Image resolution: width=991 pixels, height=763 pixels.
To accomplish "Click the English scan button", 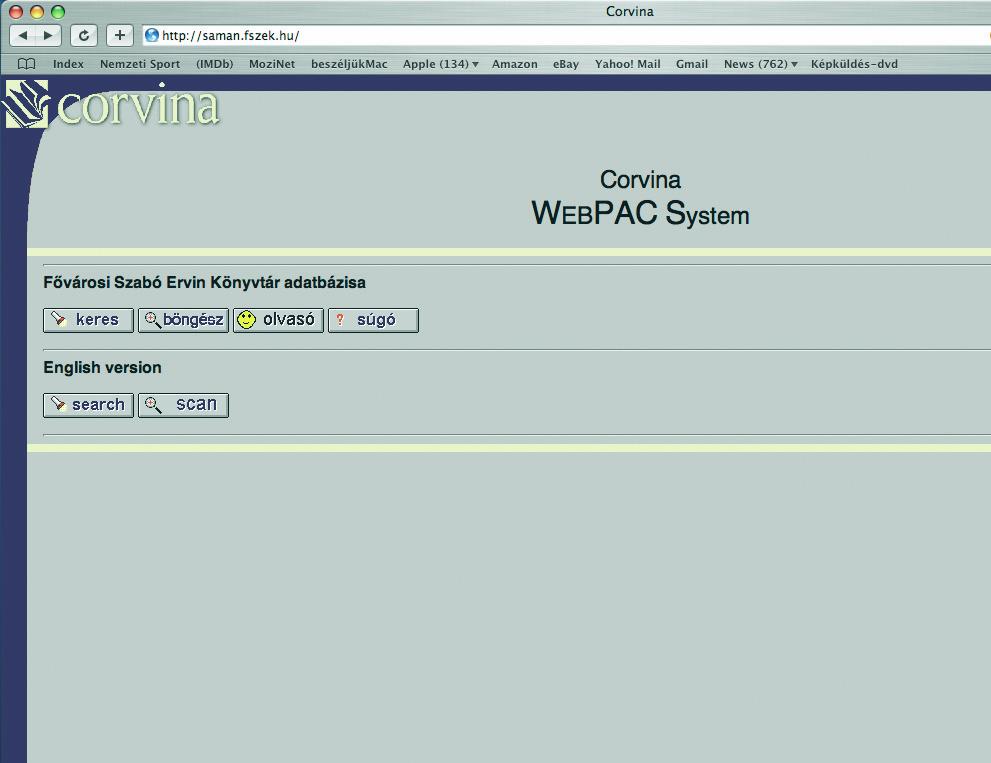I will point(183,405).
